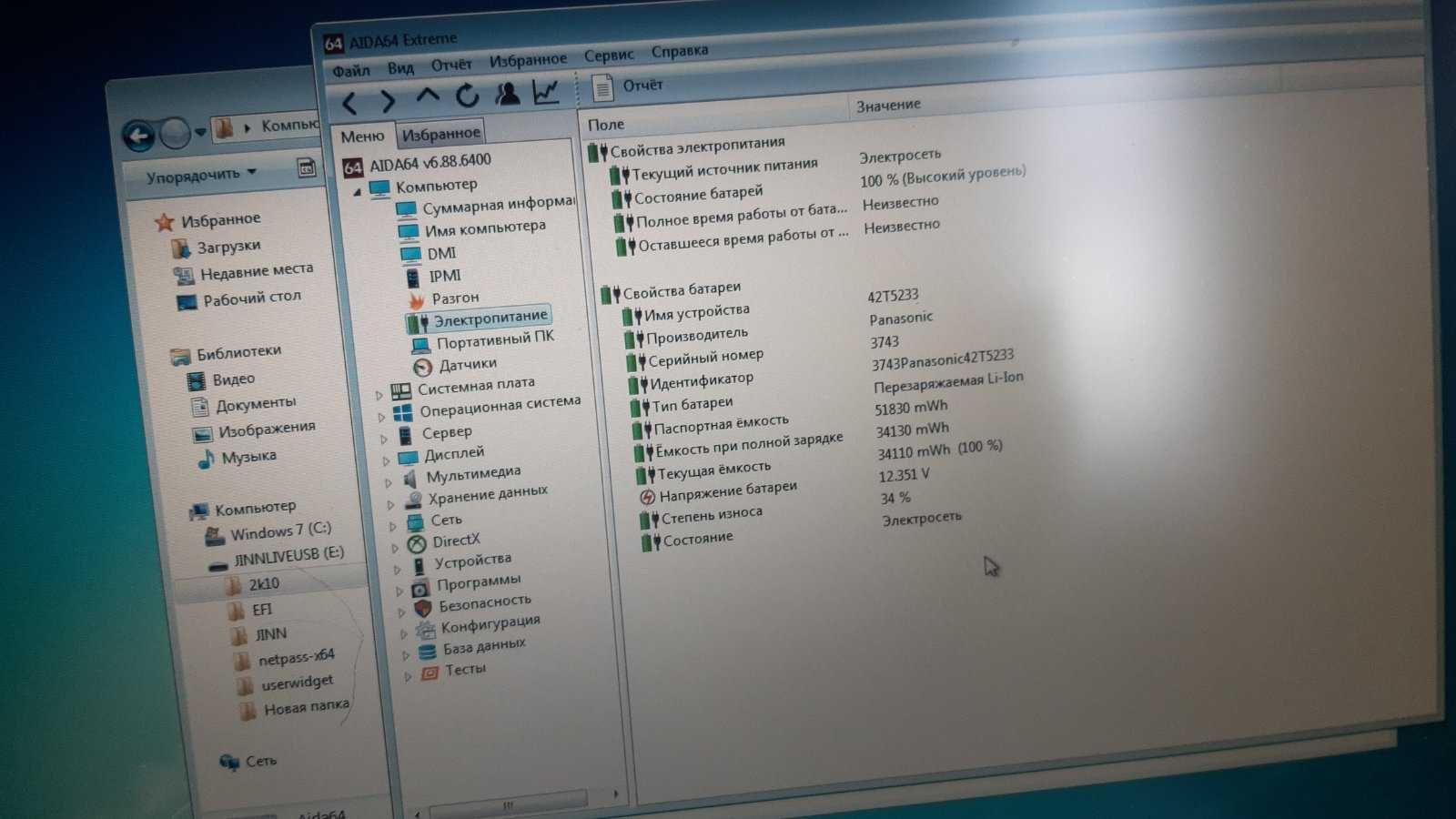Click the Тесты benchmark icon
This screenshot has width=1456, height=819.
[x=430, y=673]
